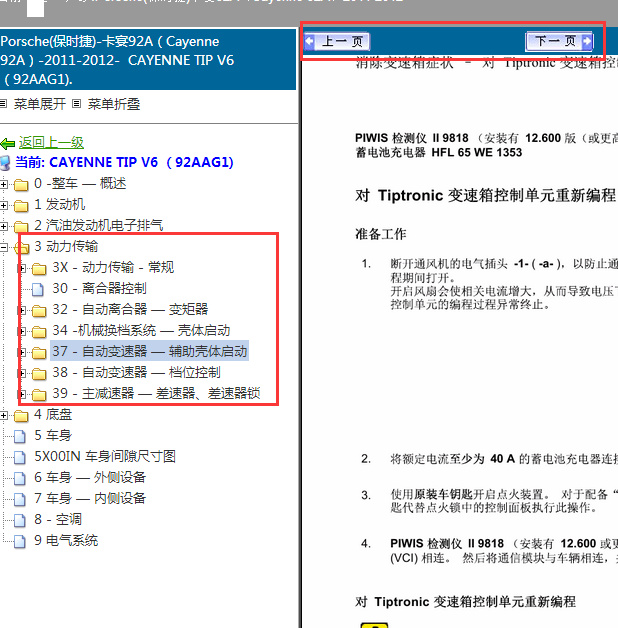Viewport: 618px width, 628px height.
Task: Open 5X00IN 车身间隙尺寸图 document
Action: (x=105, y=457)
